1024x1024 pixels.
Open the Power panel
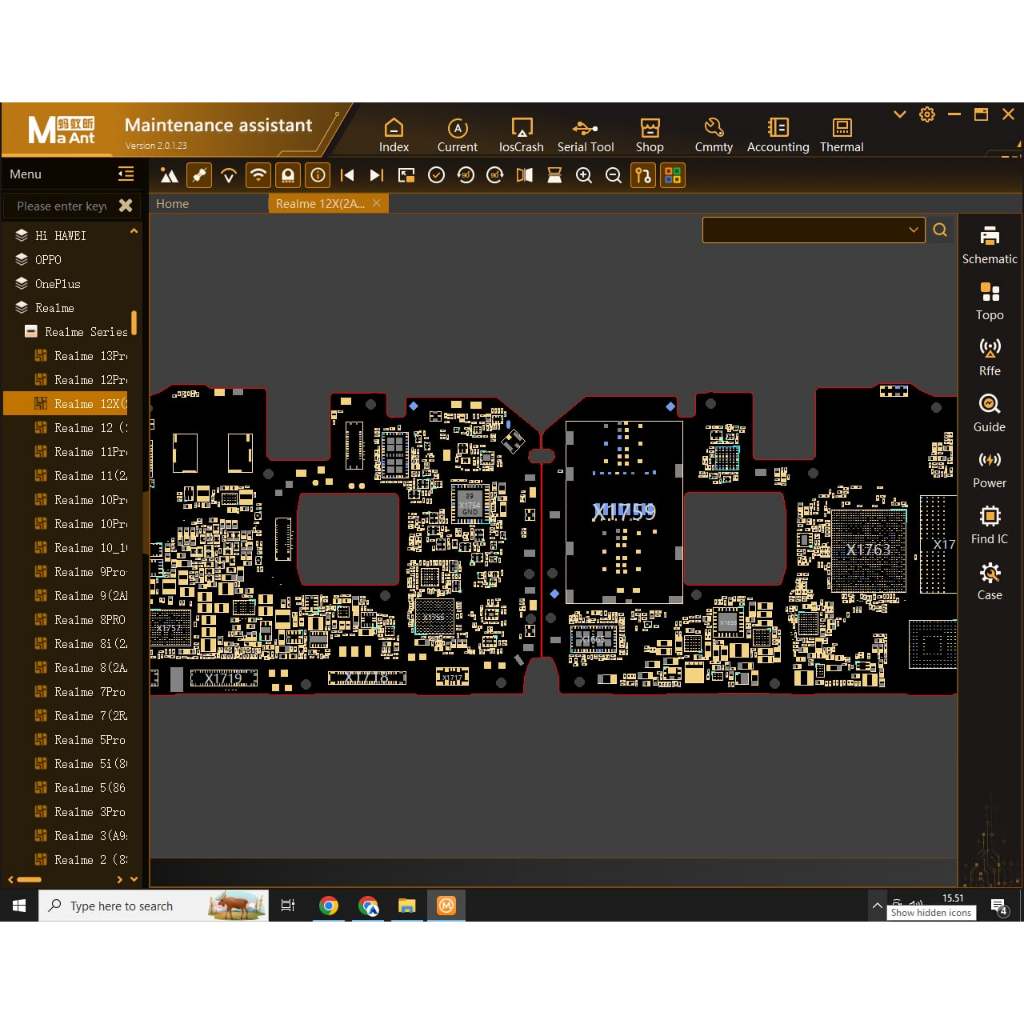tap(989, 468)
